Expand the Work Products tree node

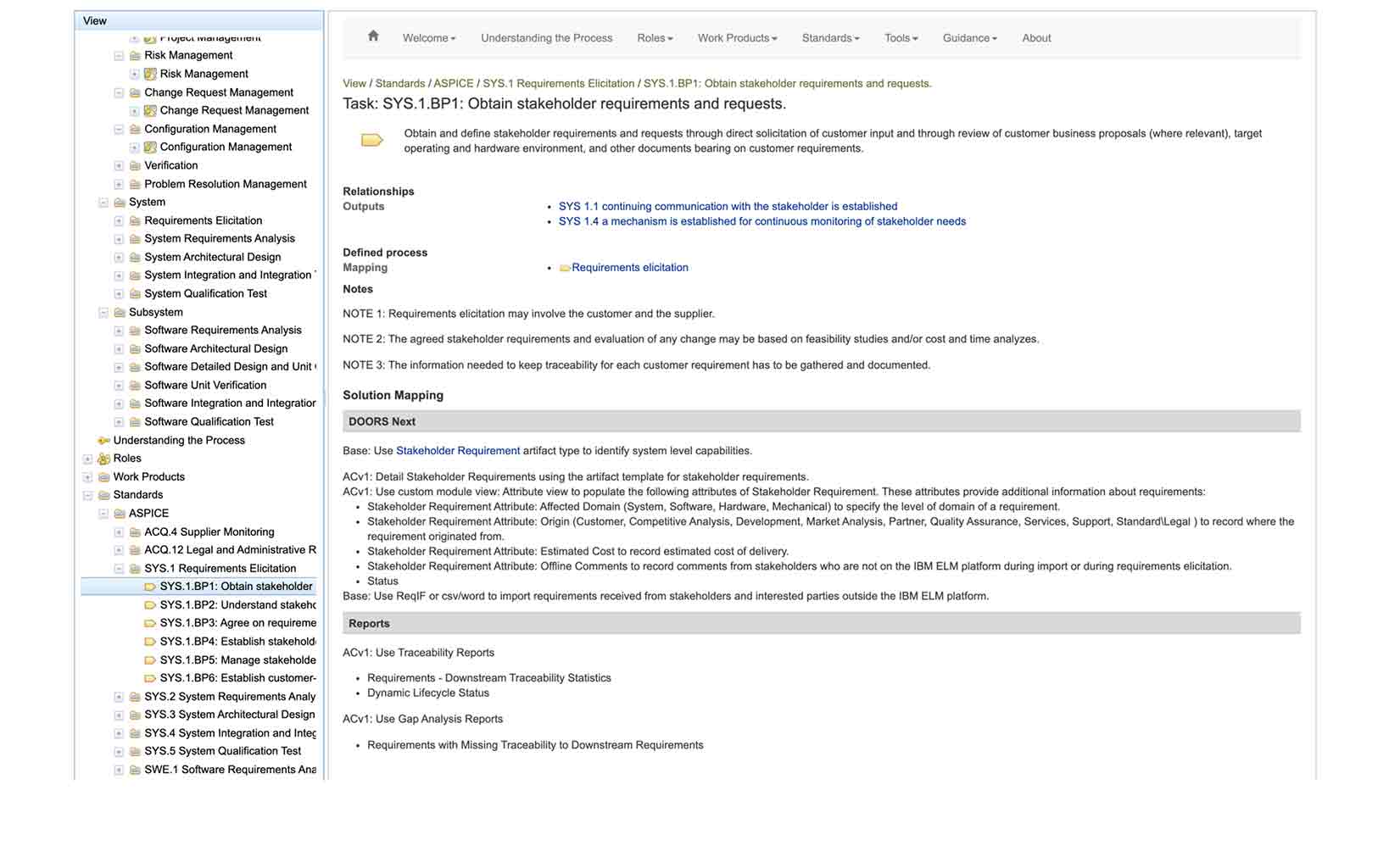(x=87, y=477)
